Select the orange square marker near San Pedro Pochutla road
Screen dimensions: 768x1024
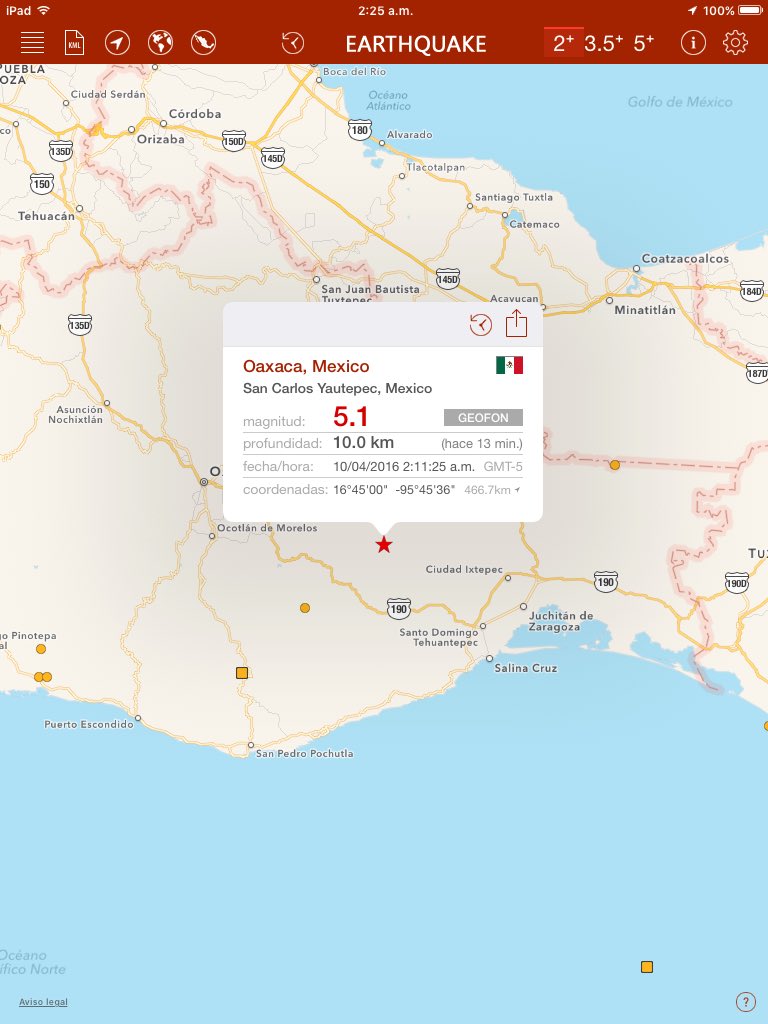pyautogui.click(x=242, y=673)
